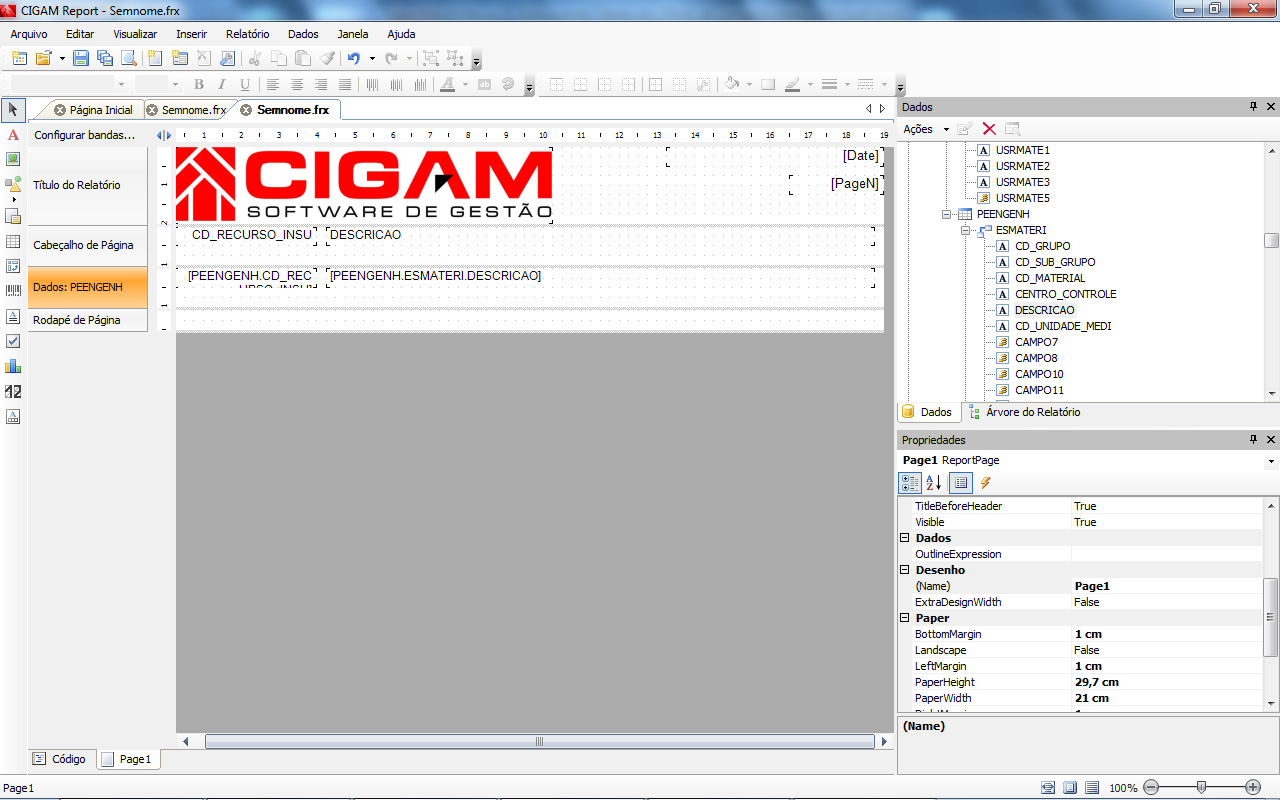Click the Save report toolbar icon
This screenshot has width=1280, height=800.
81,58
